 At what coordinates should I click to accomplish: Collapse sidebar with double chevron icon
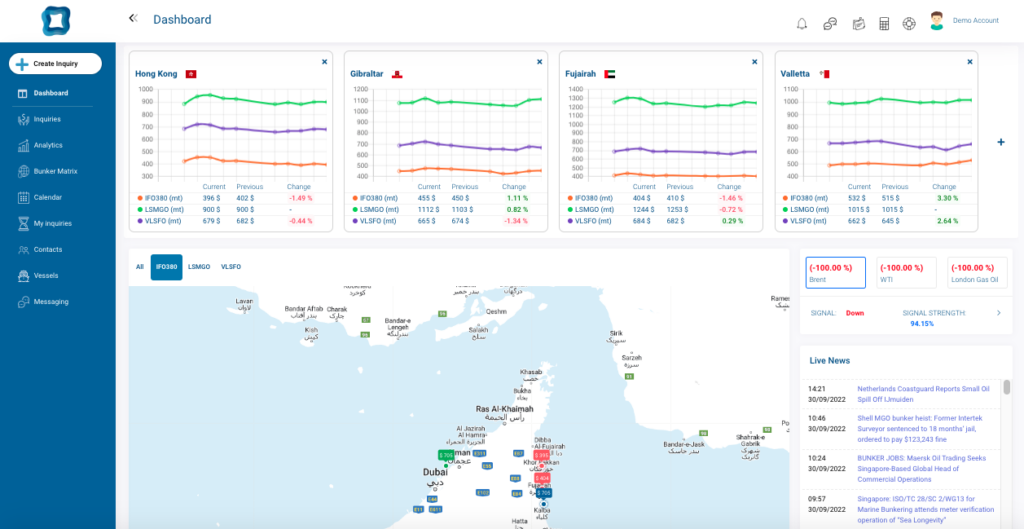(133, 18)
